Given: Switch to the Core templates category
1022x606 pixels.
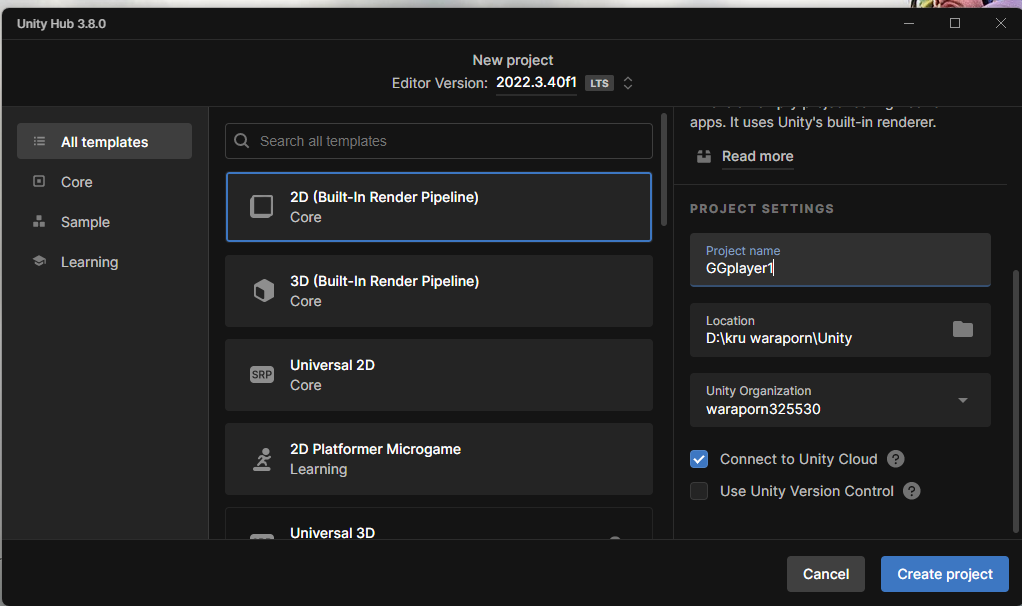Looking at the screenshot, I should click(76, 182).
